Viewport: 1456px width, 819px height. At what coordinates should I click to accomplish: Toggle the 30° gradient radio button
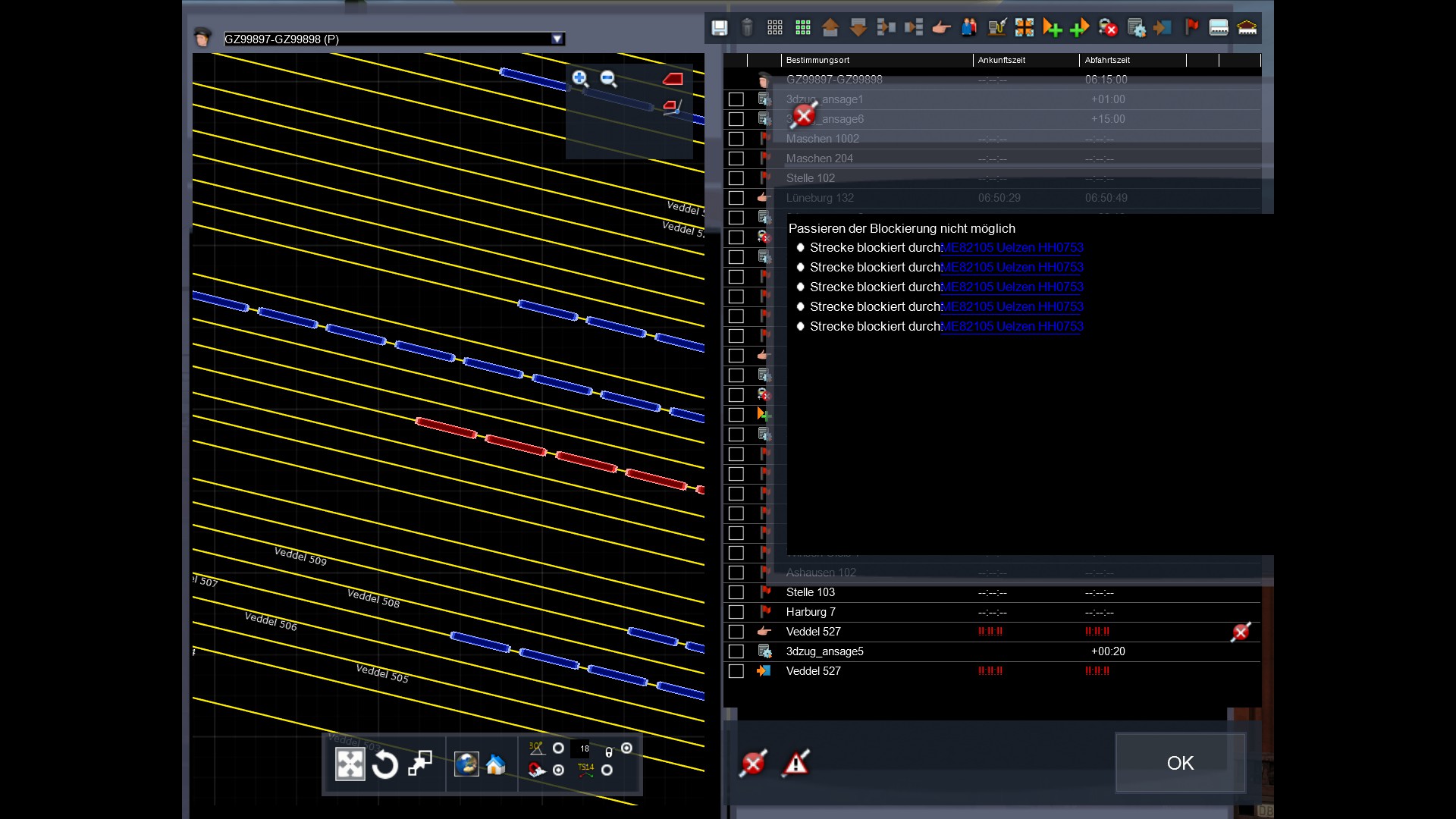point(558,748)
